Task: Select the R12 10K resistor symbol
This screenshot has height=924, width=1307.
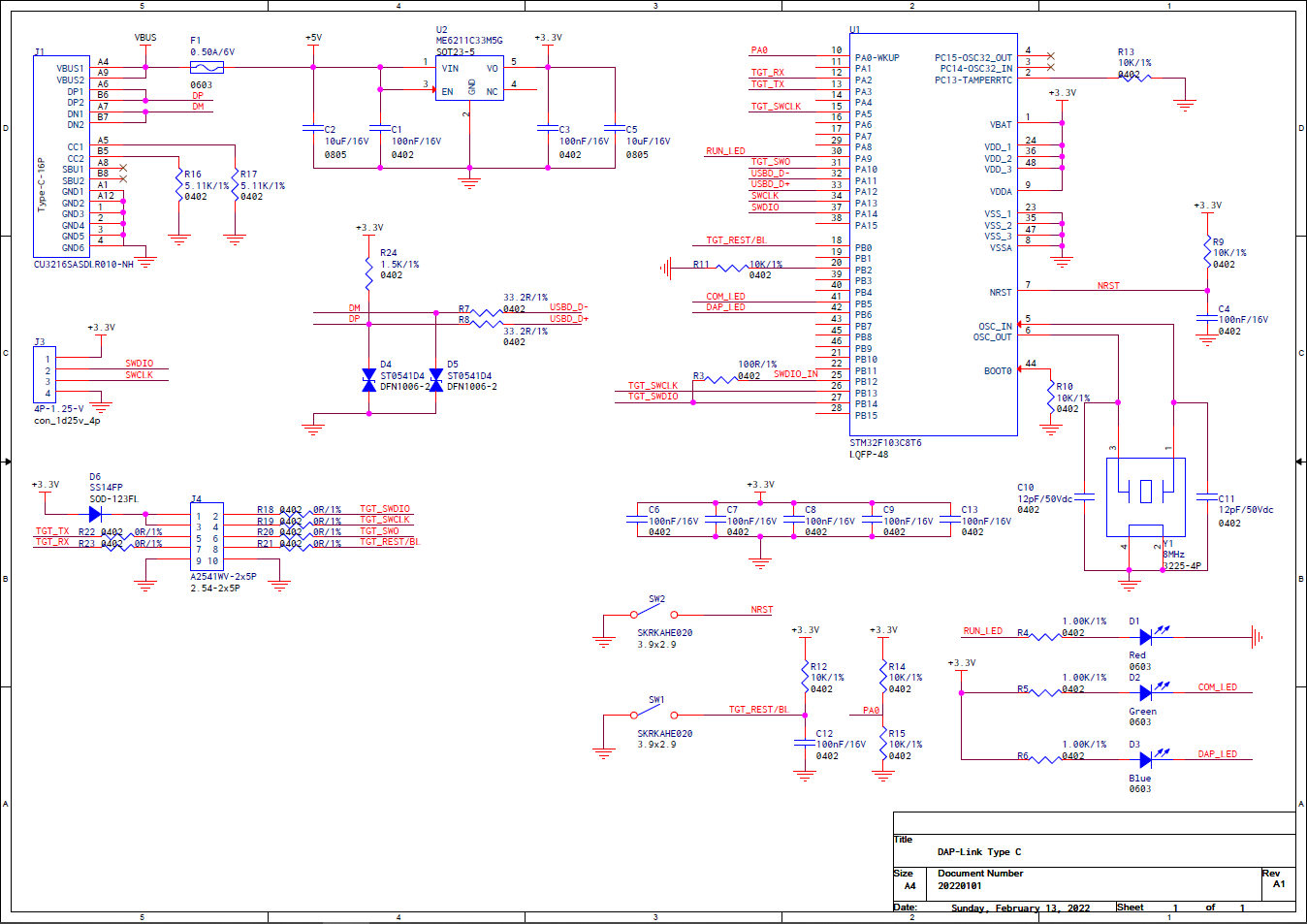Action: pos(805,677)
